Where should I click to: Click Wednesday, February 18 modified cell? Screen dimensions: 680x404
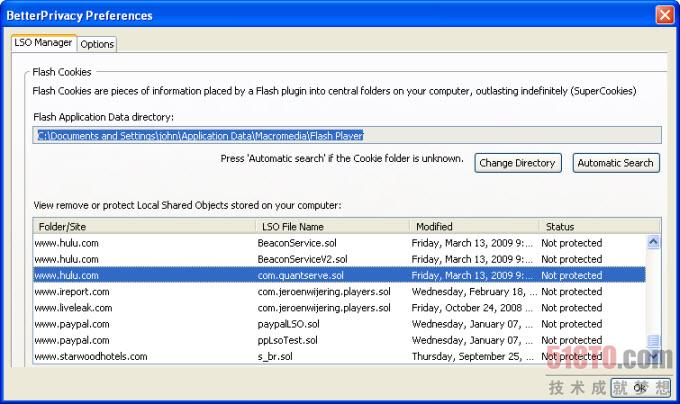(x=474, y=292)
